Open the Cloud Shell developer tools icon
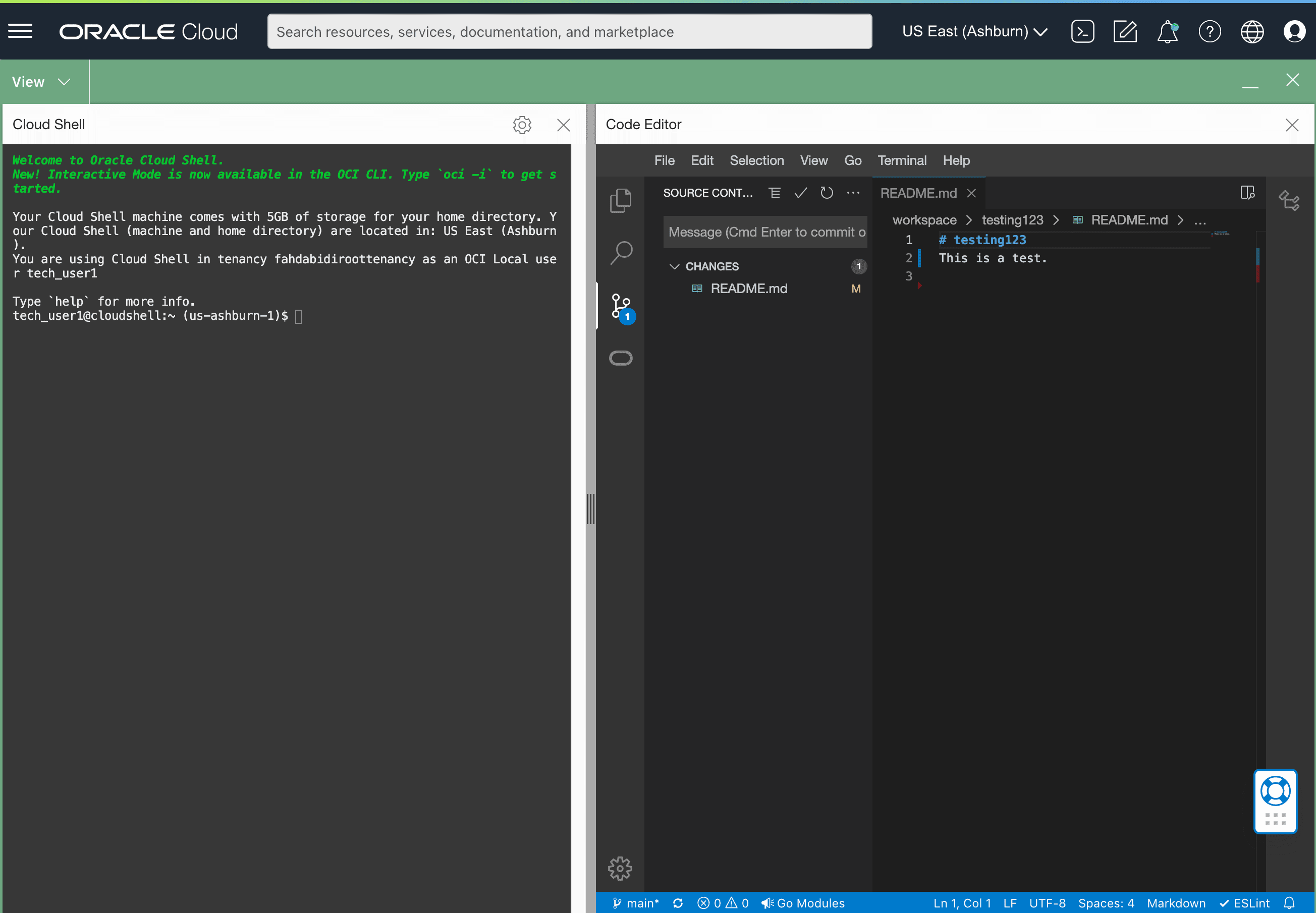The height and width of the screenshot is (913, 1316). coord(1082,31)
